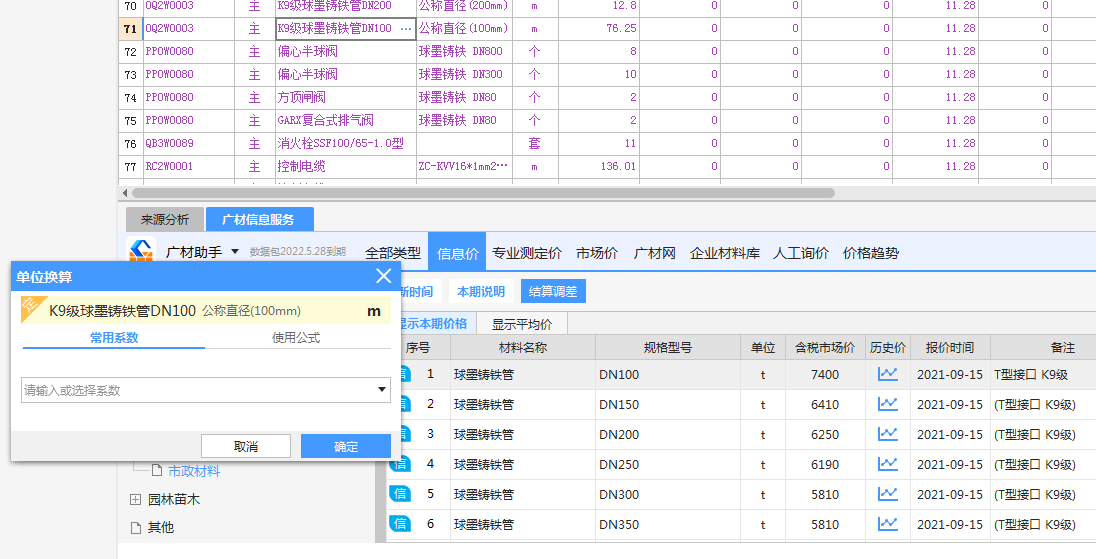
Task: Open the 广材助手 dropdown arrow
Action: pos(235,252)
